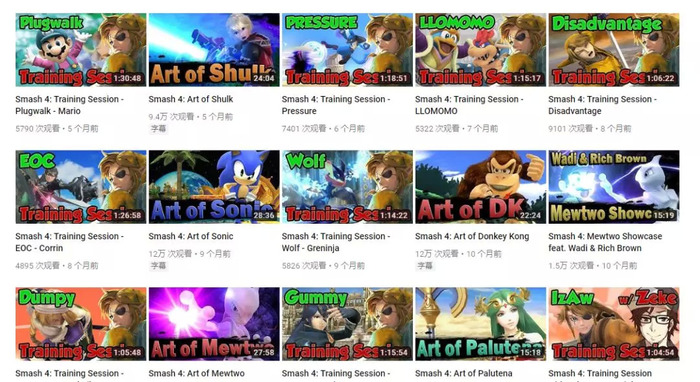This screenshot has height=382, width=700.
Task: Click the Art of Sonic thumbnail
Action: 214,187
